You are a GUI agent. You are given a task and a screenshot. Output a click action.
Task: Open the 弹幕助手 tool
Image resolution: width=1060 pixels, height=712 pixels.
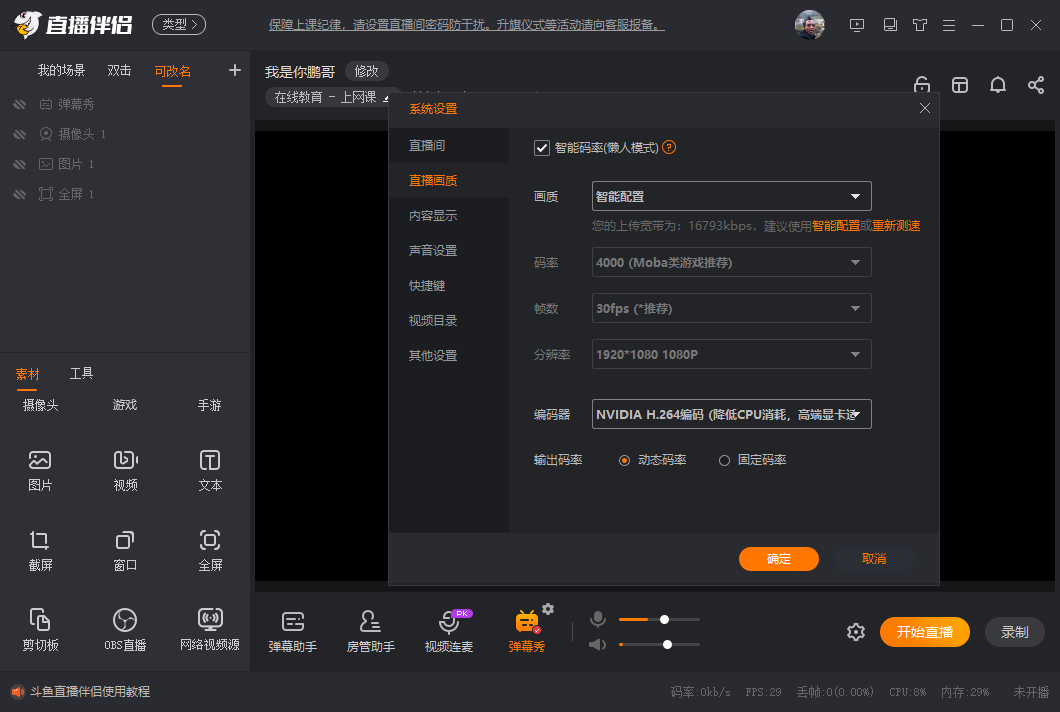tap(293, 632)
